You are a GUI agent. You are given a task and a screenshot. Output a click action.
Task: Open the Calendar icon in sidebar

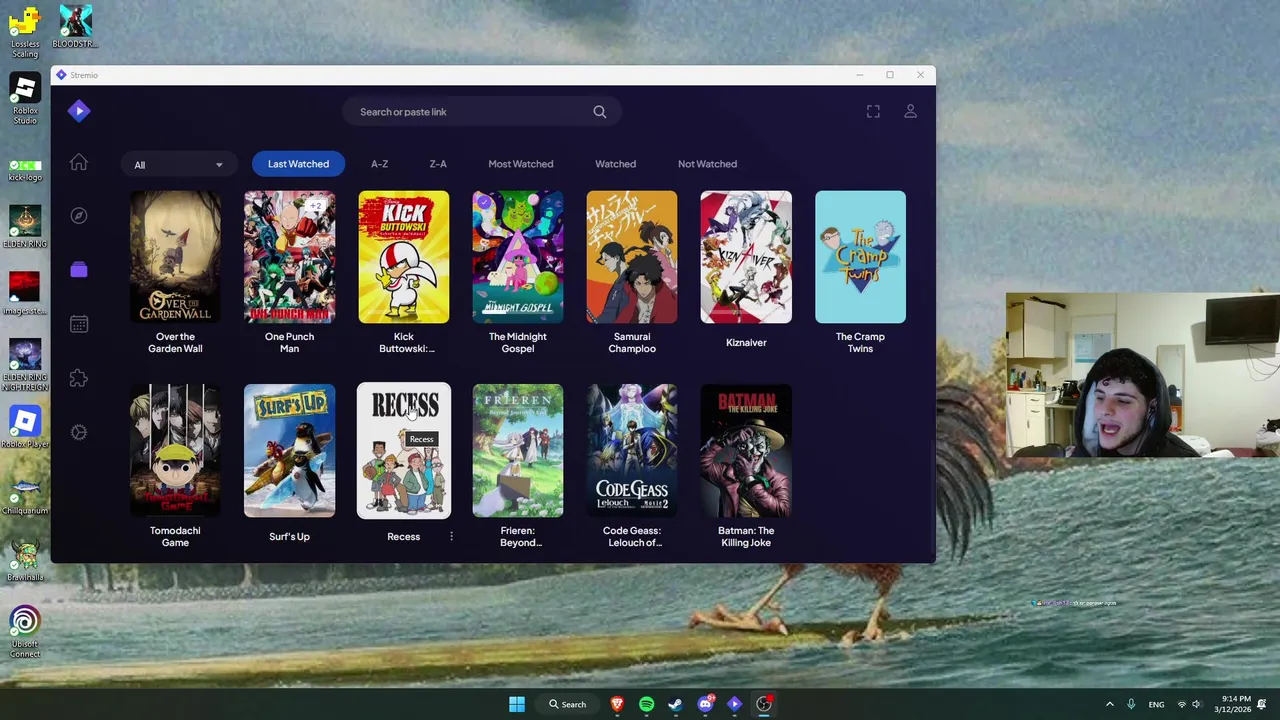(x=79, y=324)
